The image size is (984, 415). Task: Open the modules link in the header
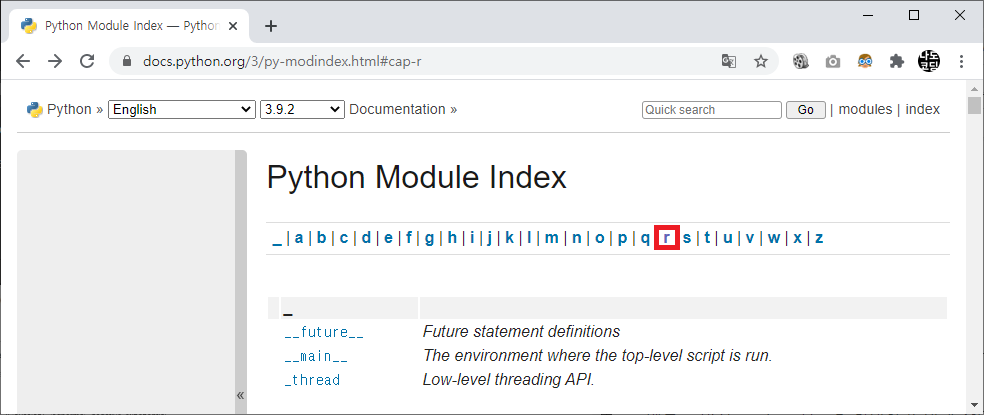pyautogui.click(x=865, y=109)
